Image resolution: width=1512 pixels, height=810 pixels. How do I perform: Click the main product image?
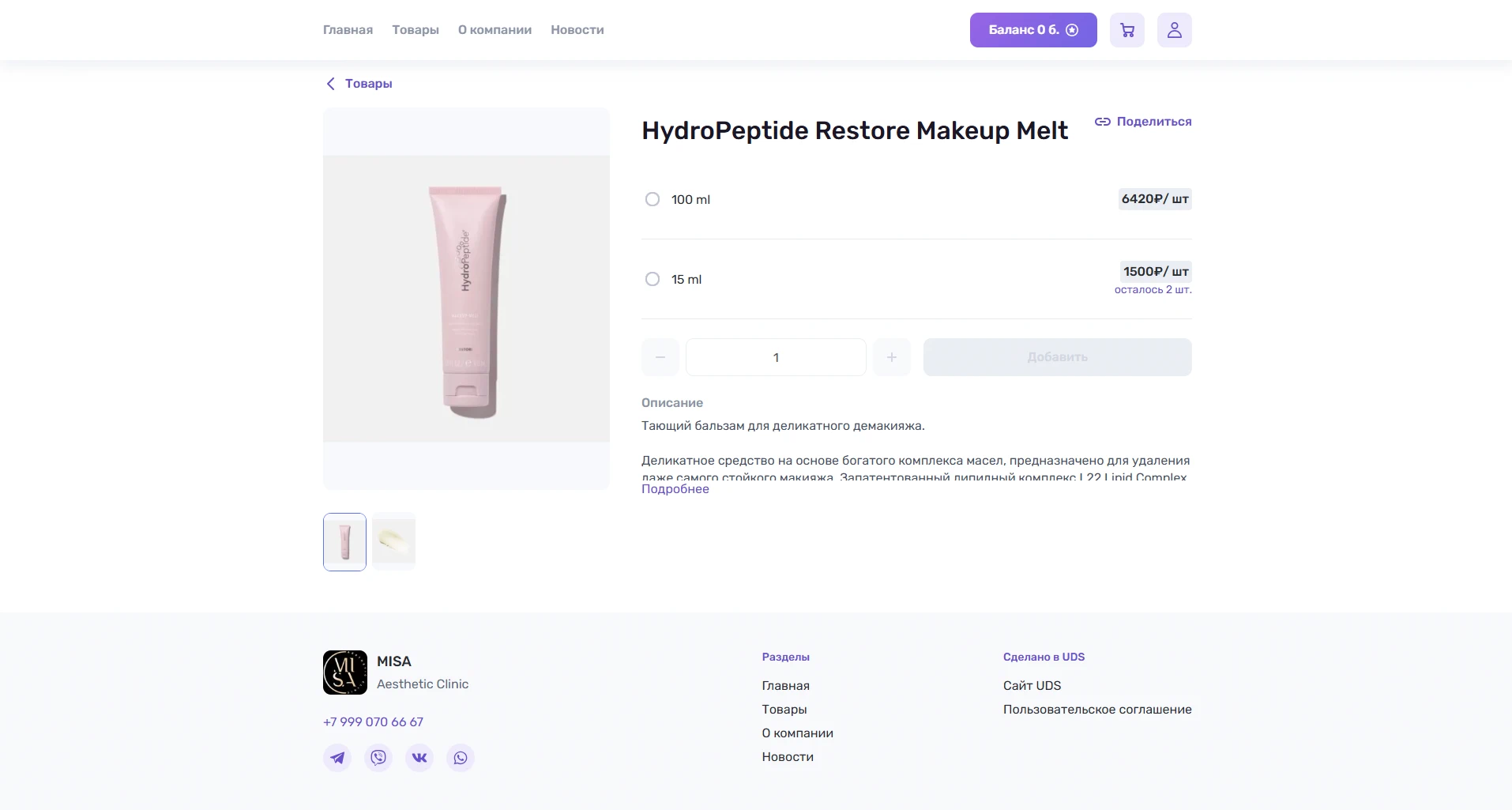pyautogui.click(x=466, y=299)
